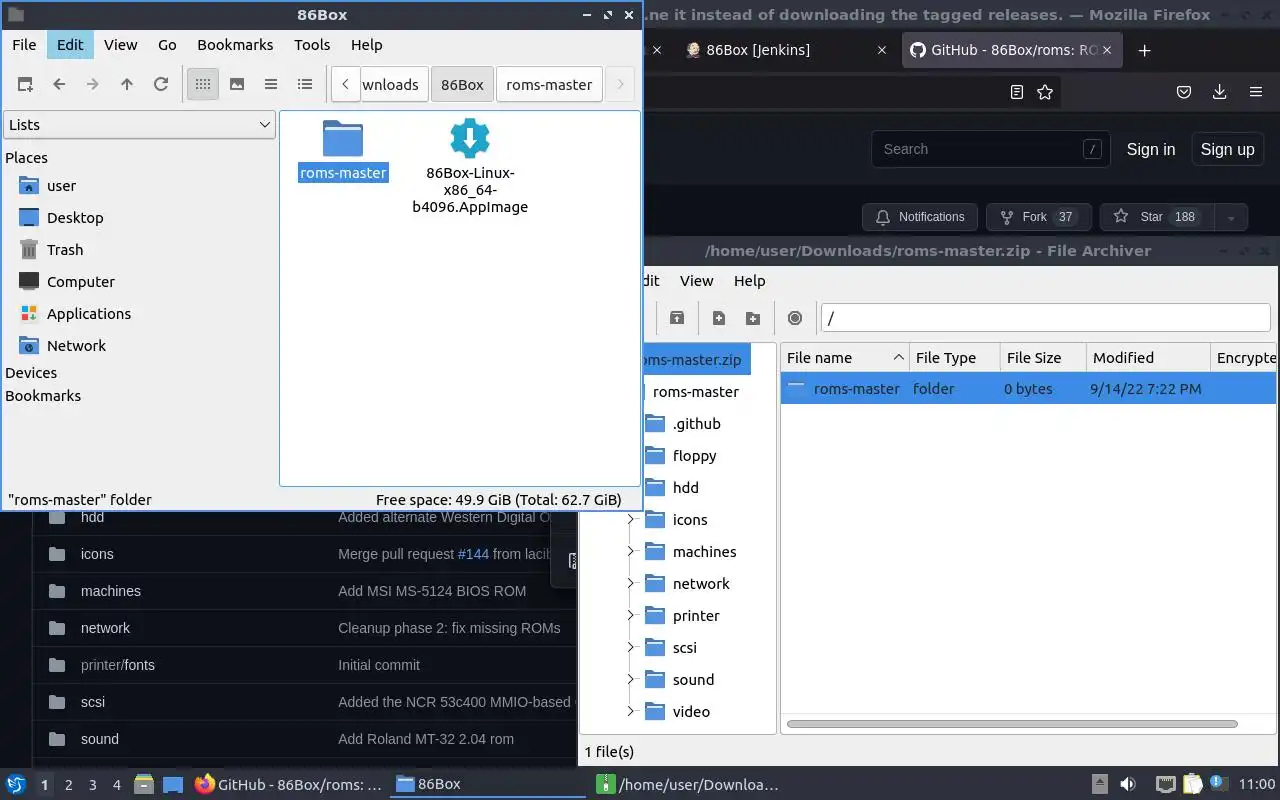Open View menu in 86Box window
The height and width of the screenshot is (800, 1280).
tap(121, 45)
